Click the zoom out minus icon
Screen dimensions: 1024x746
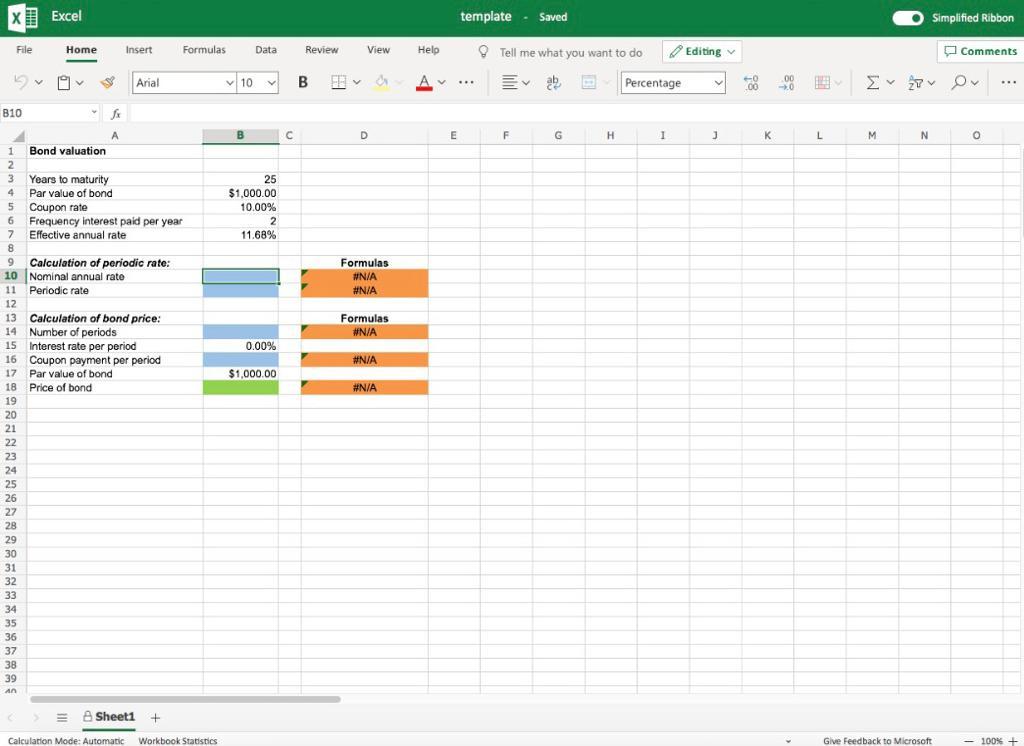click(969, 741)
